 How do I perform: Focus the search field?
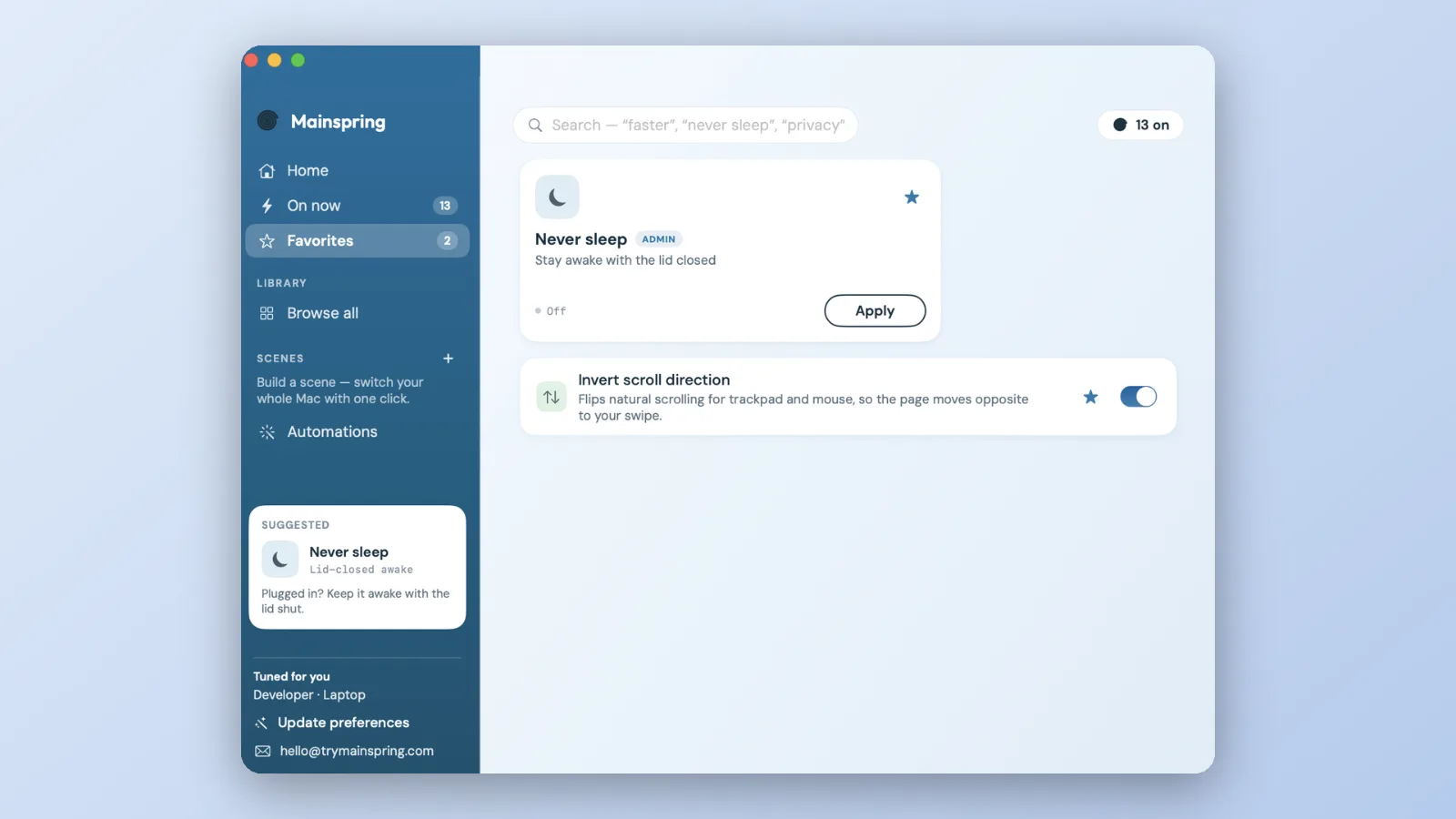tap(686, 126)
